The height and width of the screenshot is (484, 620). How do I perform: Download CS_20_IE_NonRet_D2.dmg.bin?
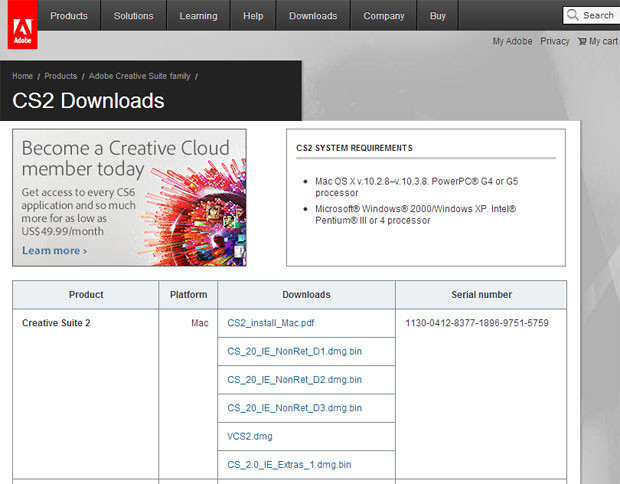click(294, 380)
